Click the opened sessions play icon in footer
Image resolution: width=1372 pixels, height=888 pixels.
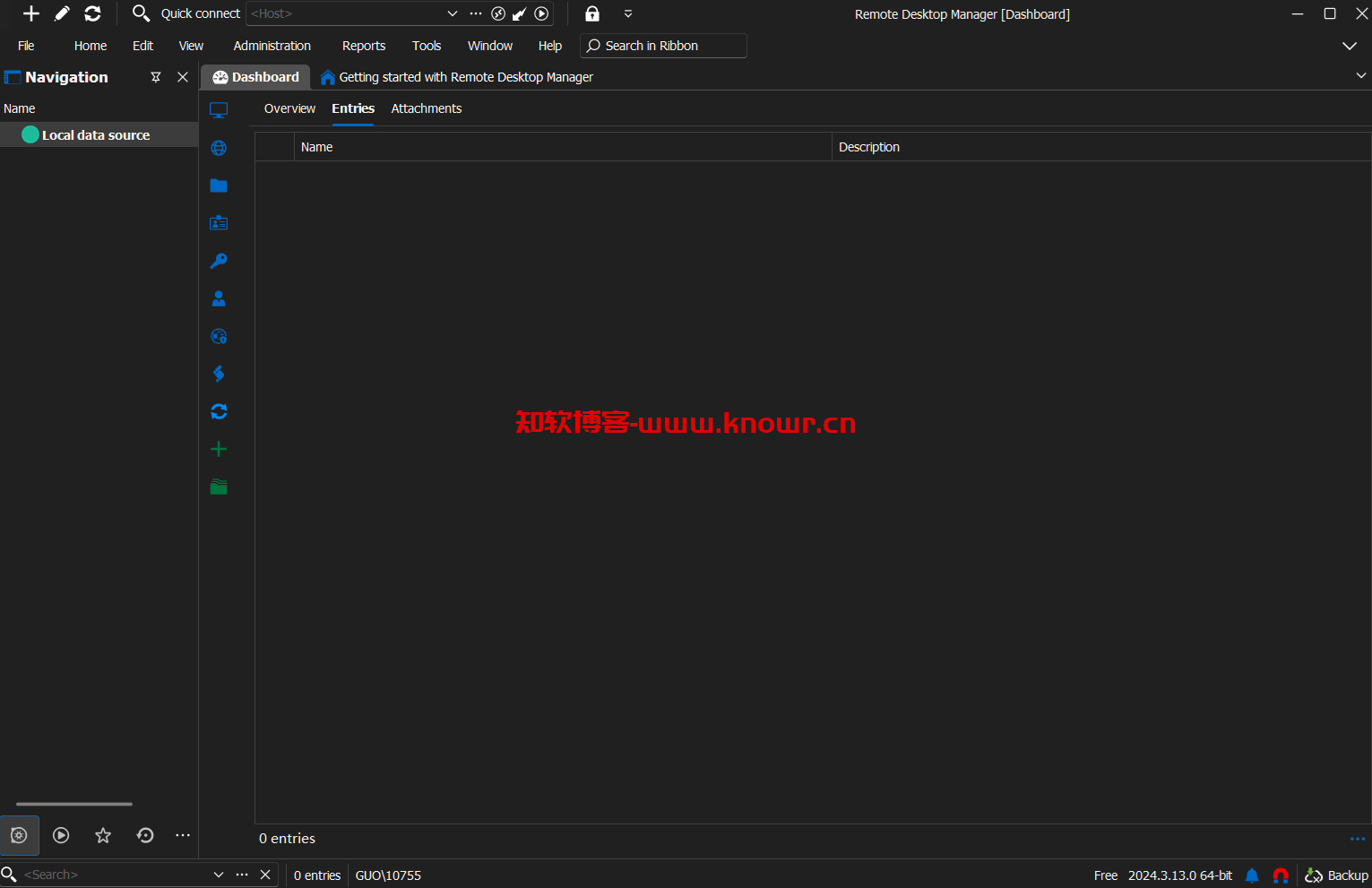click(x=61, y=835)
